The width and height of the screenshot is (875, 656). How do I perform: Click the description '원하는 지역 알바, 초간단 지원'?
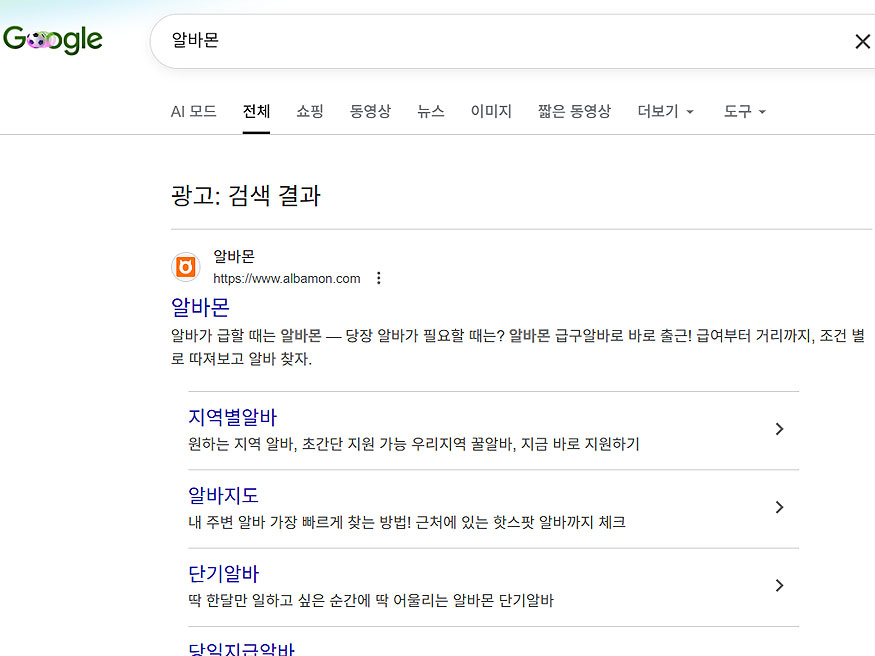[x=414, y=444]
